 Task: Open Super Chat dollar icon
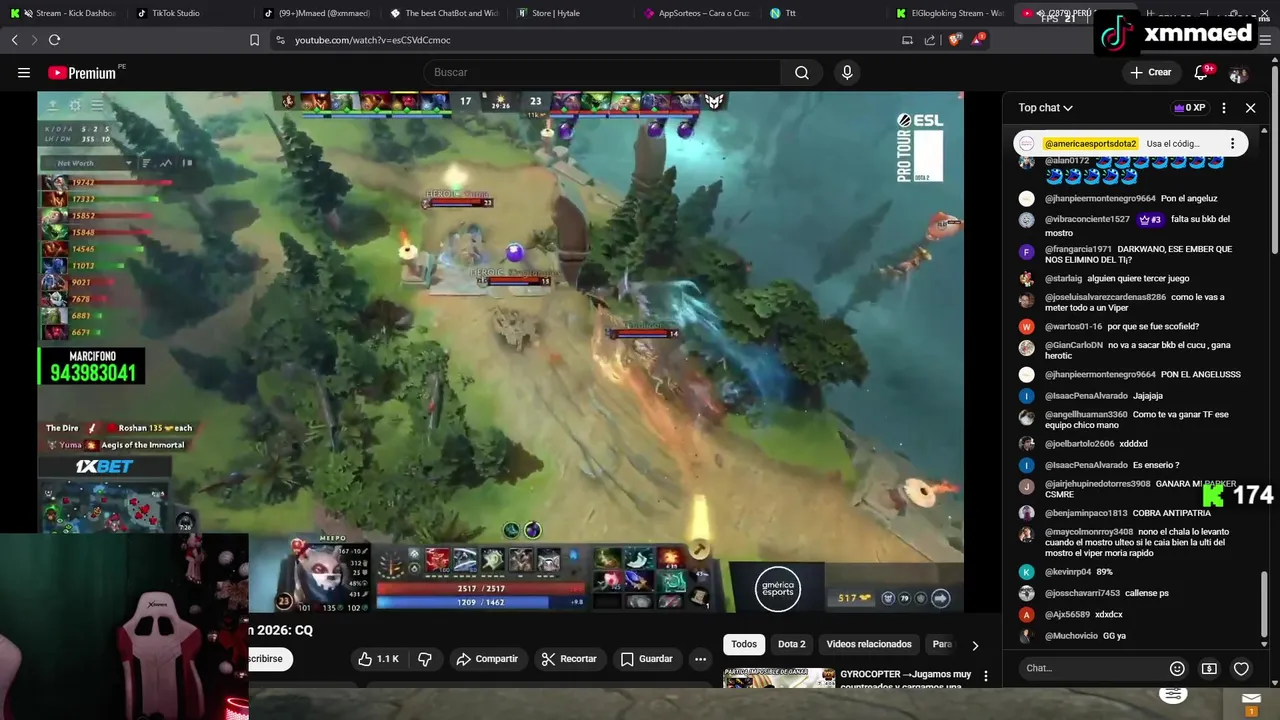click(x=1209, y=668)
